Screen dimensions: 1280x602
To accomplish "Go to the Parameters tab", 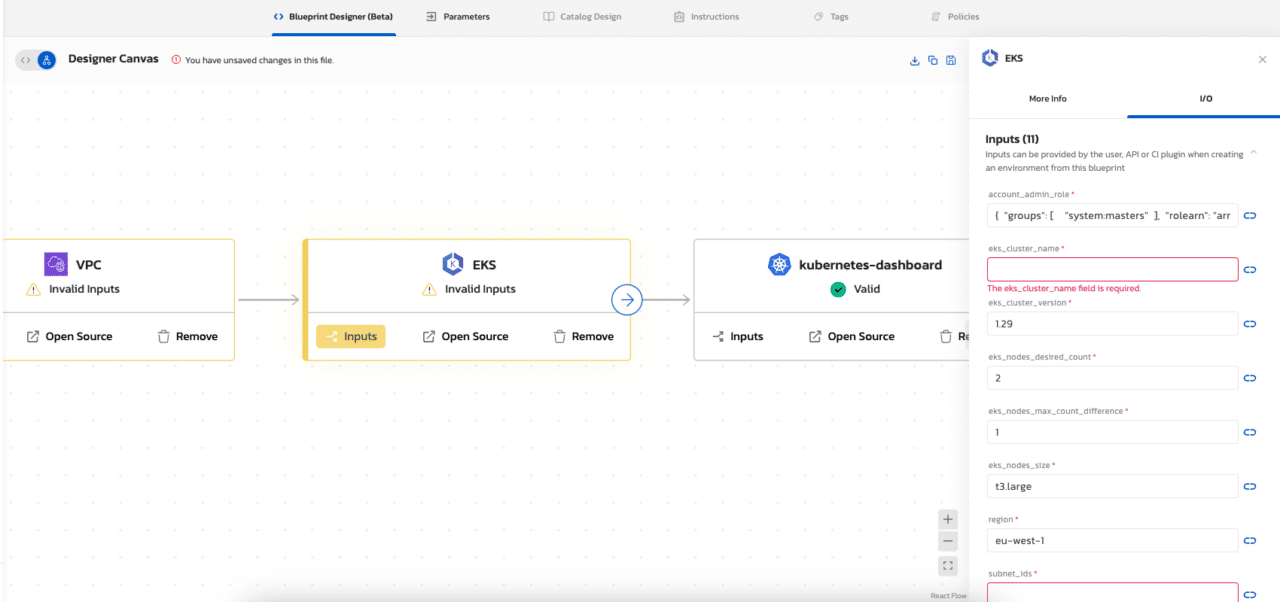I will click(x=458, y=17).
